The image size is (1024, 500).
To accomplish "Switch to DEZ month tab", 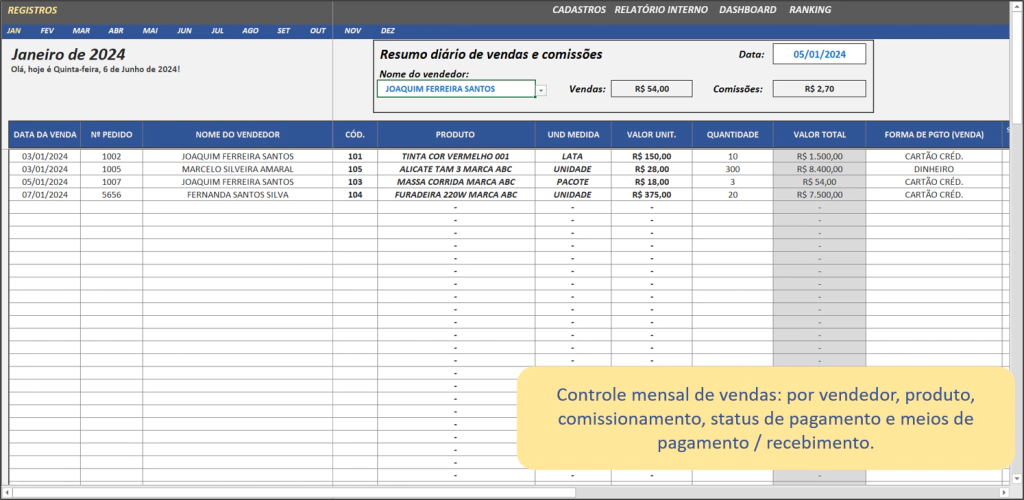I will click(x=388, y=31).
